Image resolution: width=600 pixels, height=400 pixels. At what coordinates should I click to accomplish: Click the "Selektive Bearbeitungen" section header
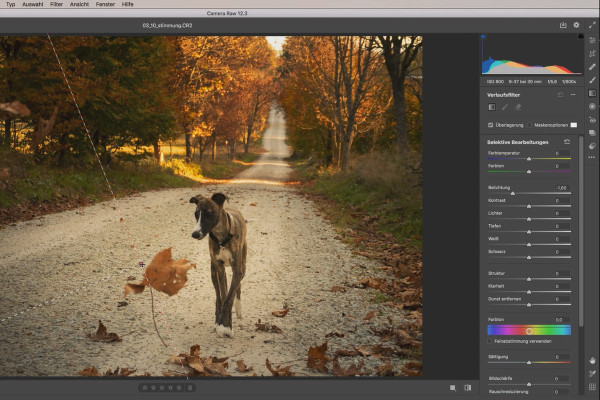[x=517, y=142]
